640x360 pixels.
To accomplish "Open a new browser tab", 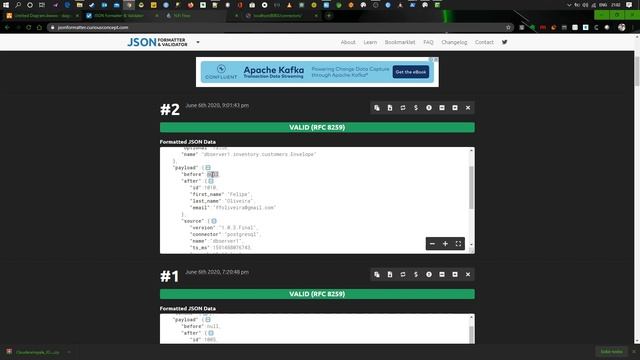I will [x=329, y=16].
